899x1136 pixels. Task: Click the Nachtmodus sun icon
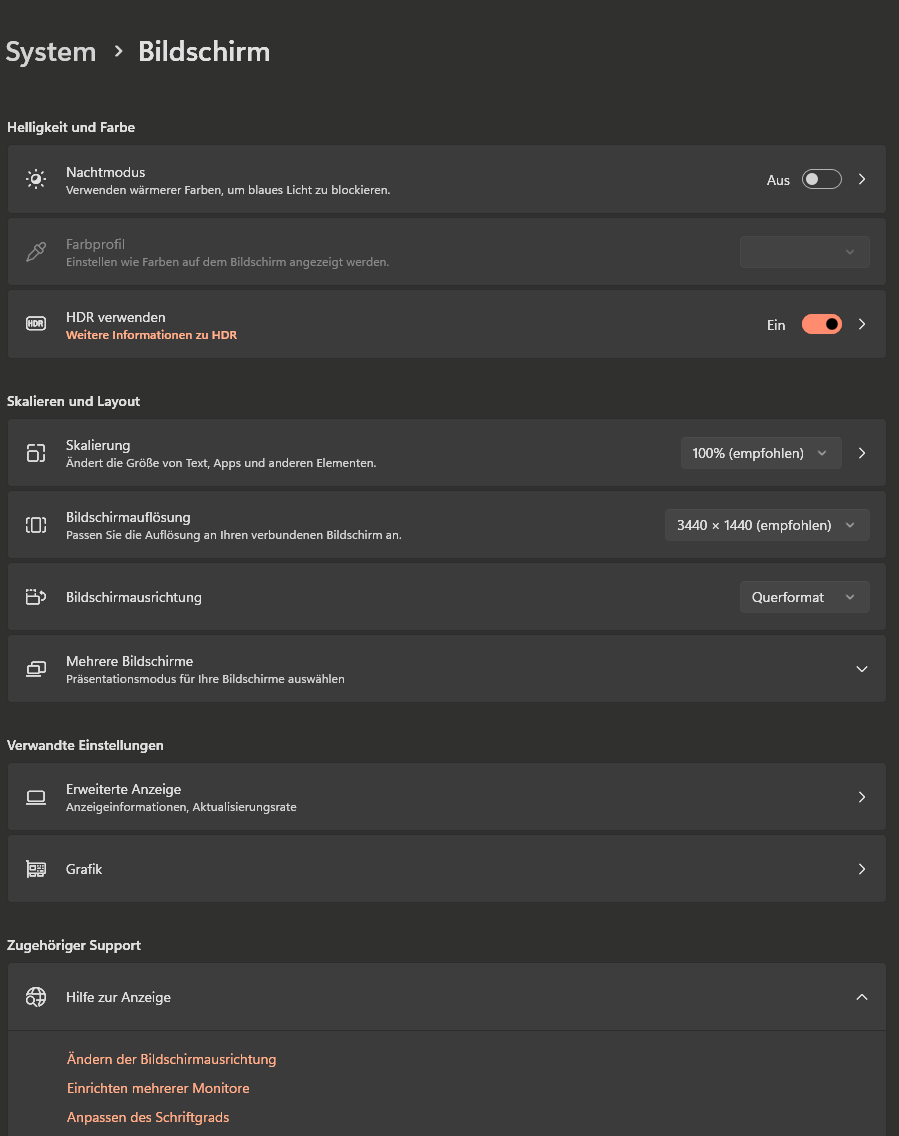[36, 180]
